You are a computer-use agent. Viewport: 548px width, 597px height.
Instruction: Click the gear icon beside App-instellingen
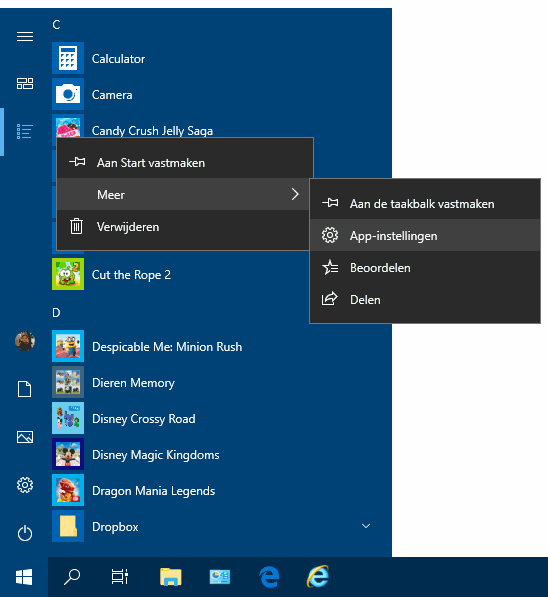[x=330, y=235]
